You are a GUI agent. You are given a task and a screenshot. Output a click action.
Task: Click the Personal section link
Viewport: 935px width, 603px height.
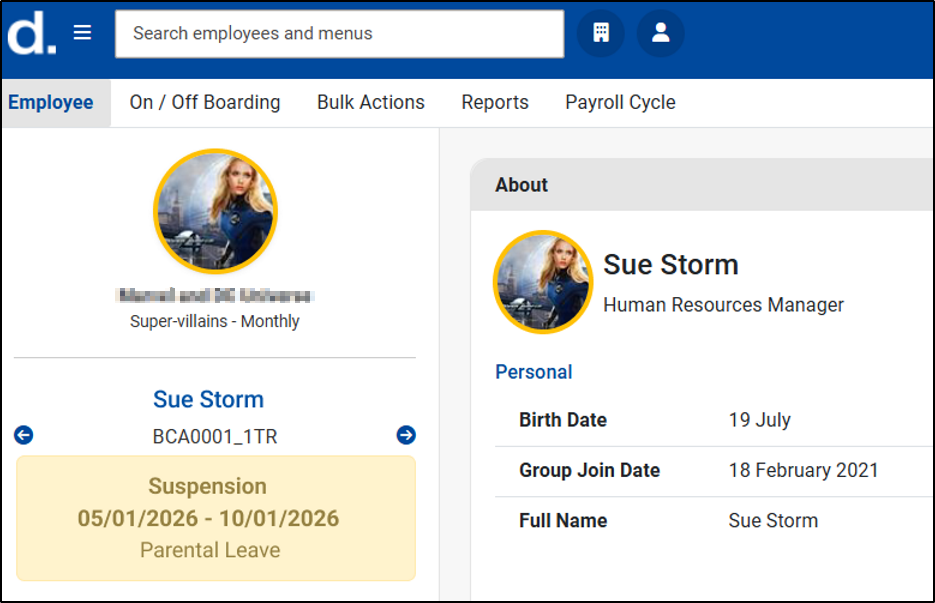pyautogui.click(x=534, y=372)
